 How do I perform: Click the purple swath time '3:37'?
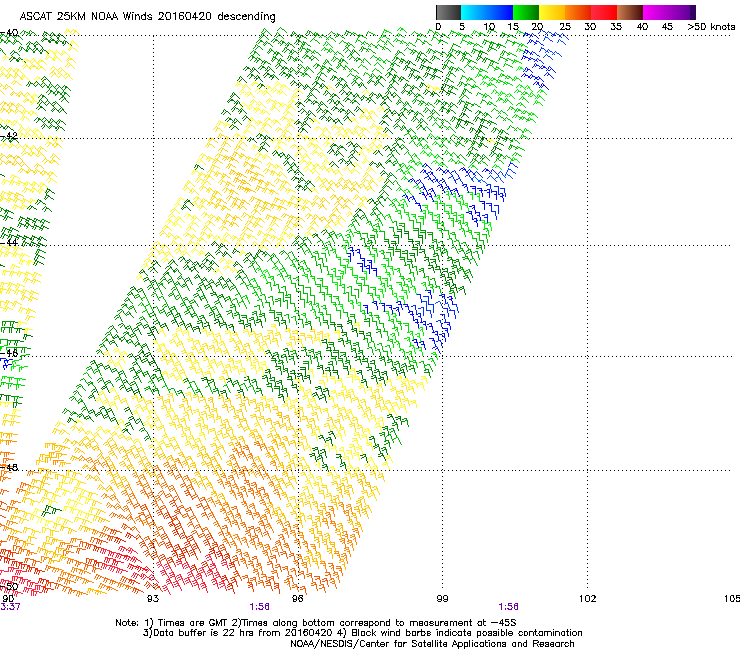coord(10,607)
